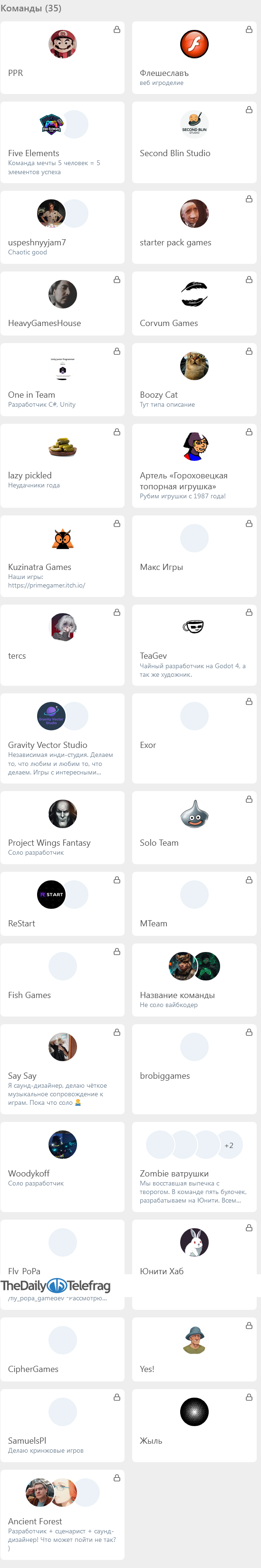Open the Gravity Vector Studio team name

coord(48,745)
